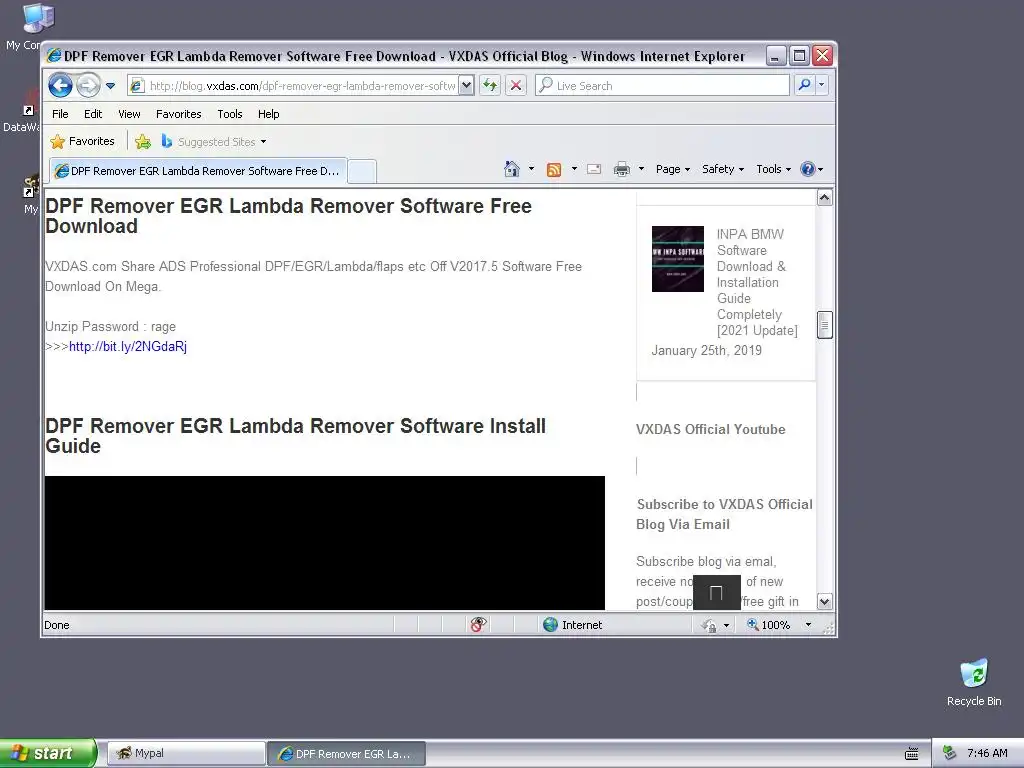The width and height of the screenshot is (1024, 768).
Task: Open the File menu
Action: (60, 114)
